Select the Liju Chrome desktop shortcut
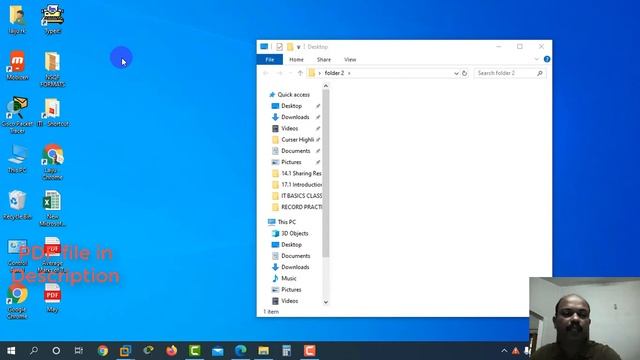Image resolution: width=640 pixels, height=360 pixels. click(x=52, y=162)
